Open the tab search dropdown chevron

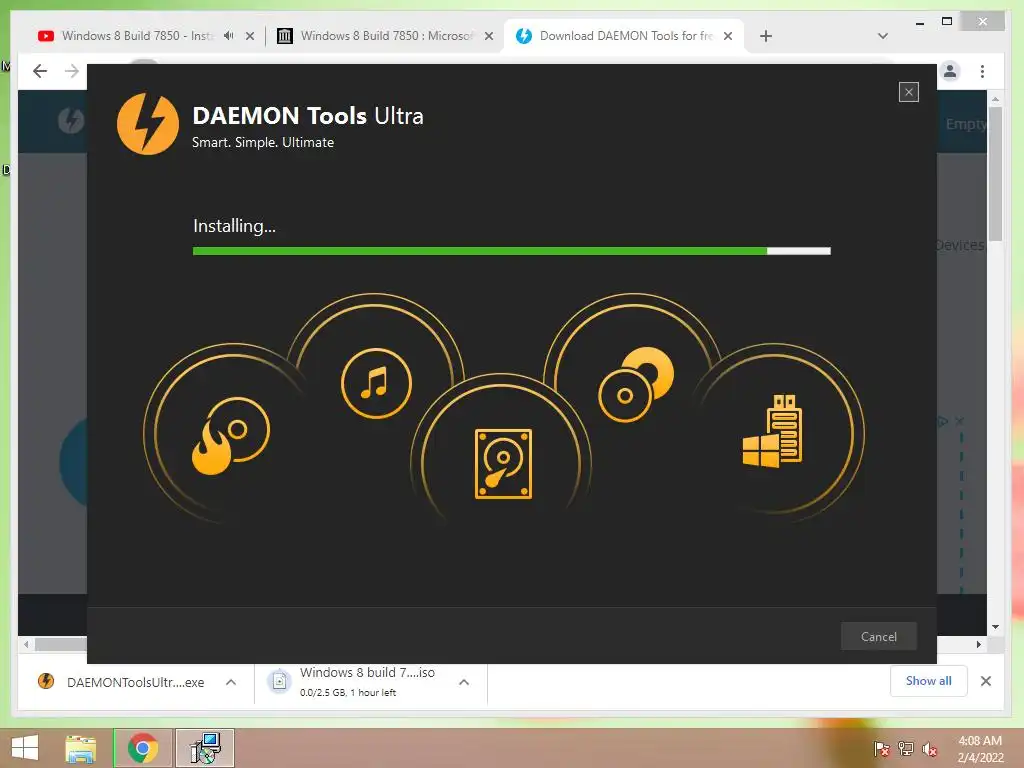(882, 36)
